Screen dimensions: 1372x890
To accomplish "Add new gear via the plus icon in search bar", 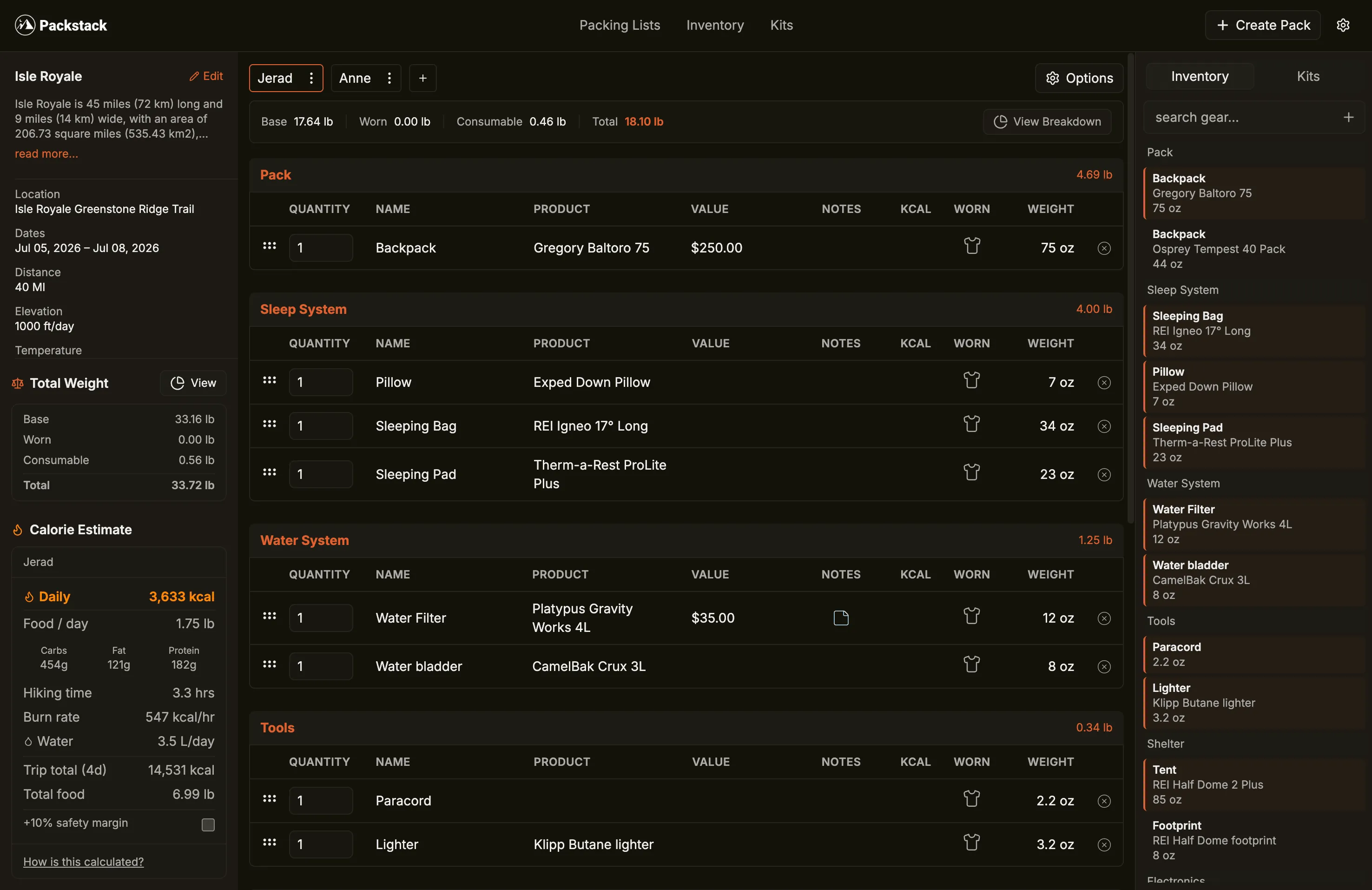I will coord(1349,117).
